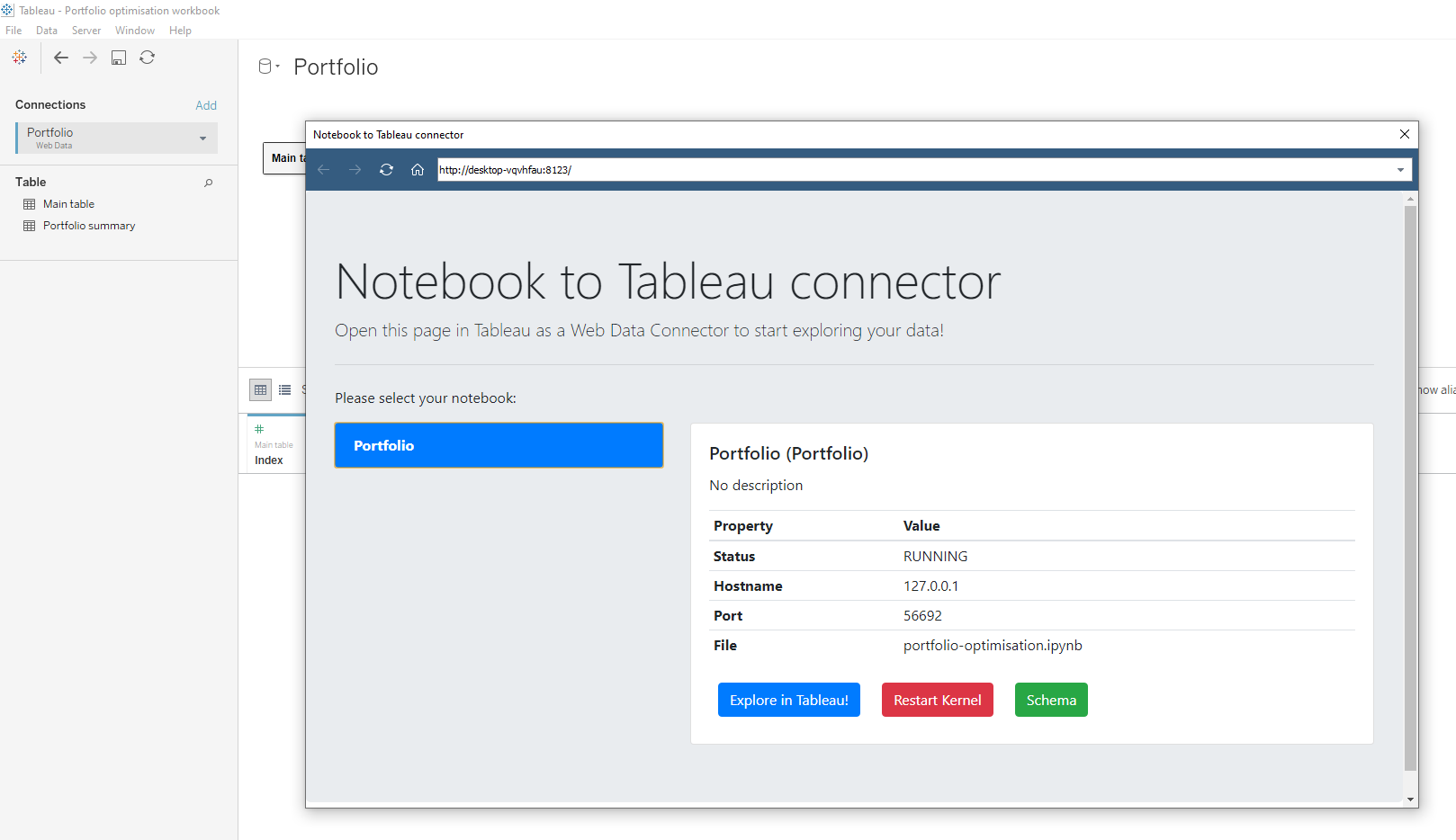
Task: Click the Portfolio (Portfolio) heading
Action: (x=789, y=453)
